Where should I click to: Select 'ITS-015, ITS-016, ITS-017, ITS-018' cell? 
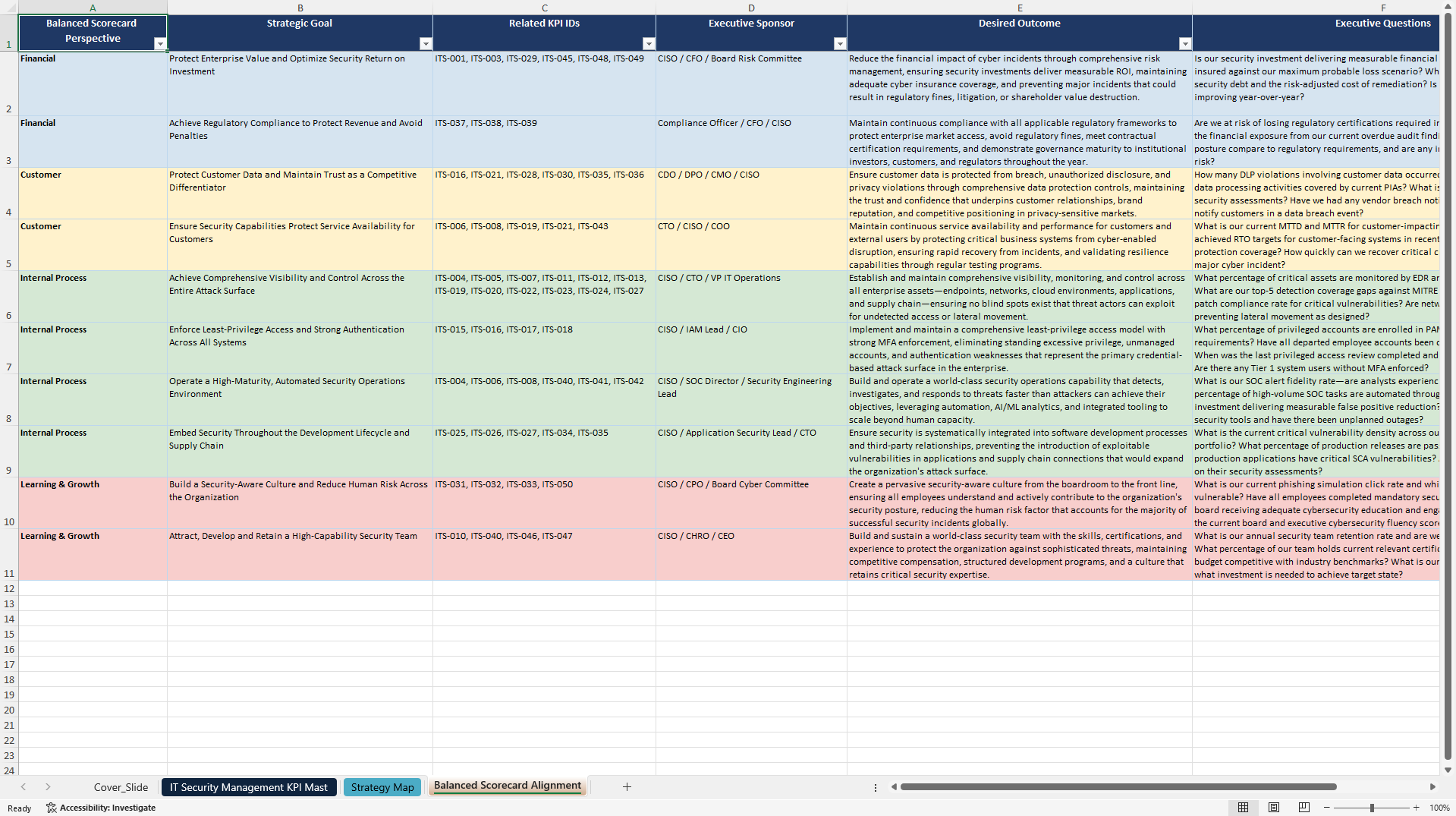click(x=544, y=348)
